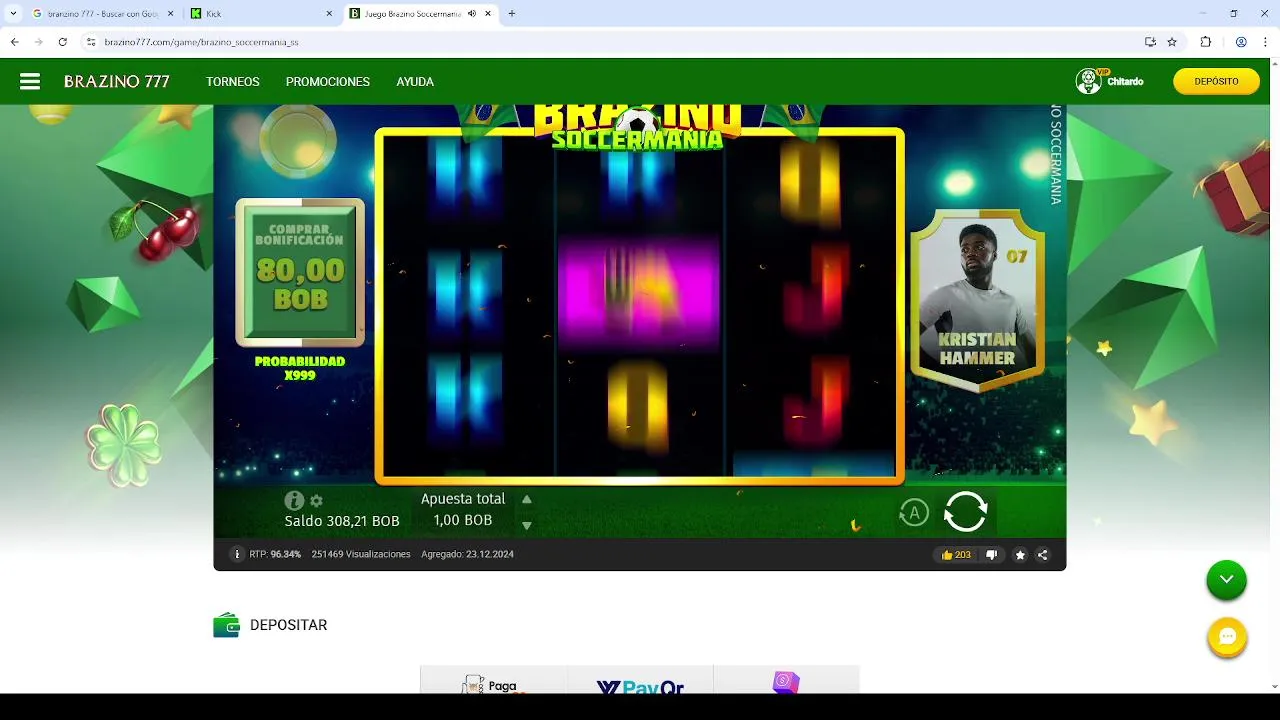Show RTP info icon in game footer
The width and height of the screenshot is (1280, 720).
point(237,554)
